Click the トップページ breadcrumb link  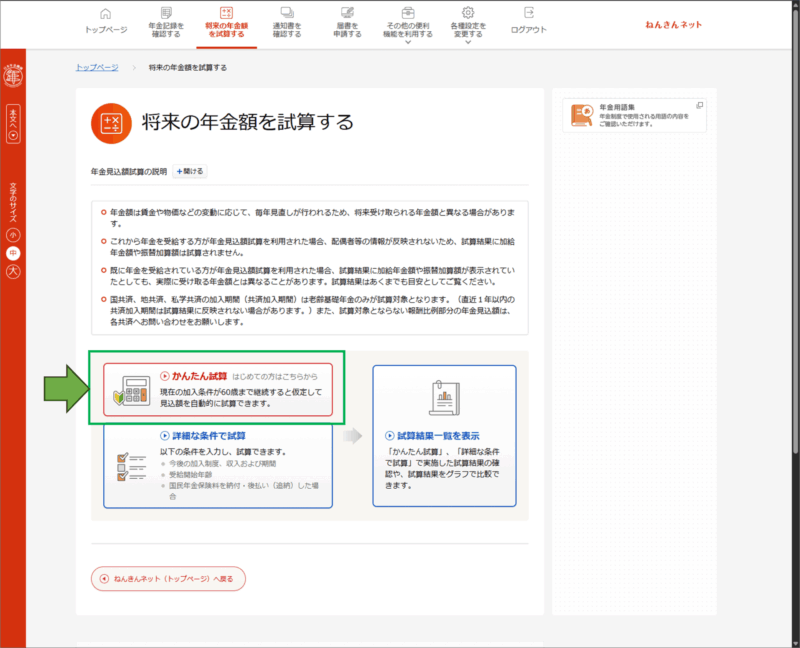(96, 67)
